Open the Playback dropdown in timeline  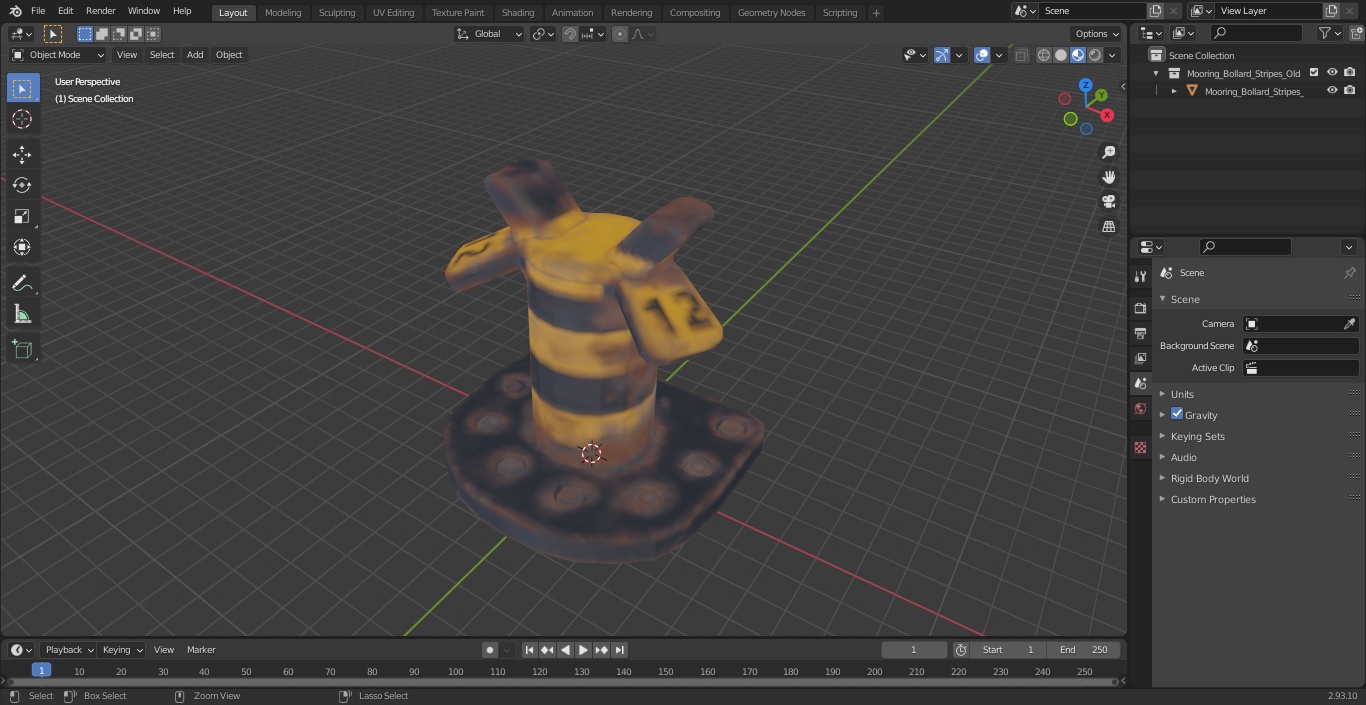pos(69,650)
